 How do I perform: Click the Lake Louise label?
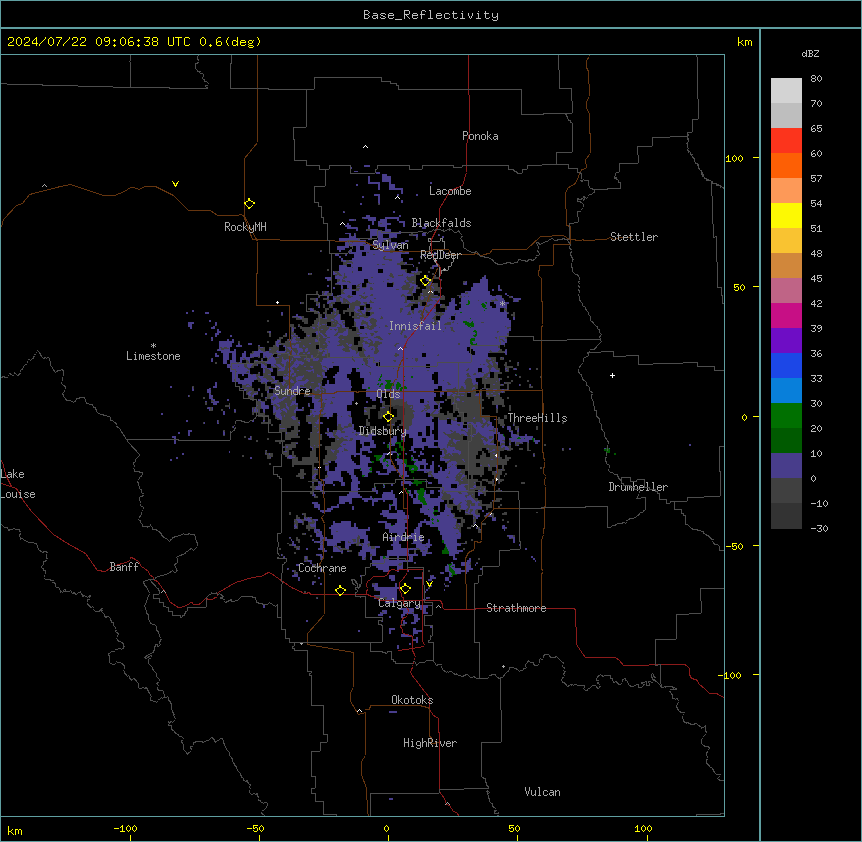(x=18, y=484)
